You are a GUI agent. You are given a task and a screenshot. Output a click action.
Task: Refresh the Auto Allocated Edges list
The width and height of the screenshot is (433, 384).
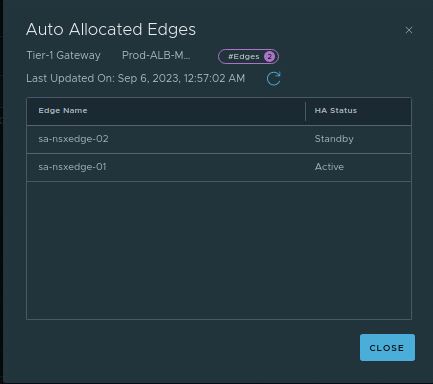coord(273,79)
